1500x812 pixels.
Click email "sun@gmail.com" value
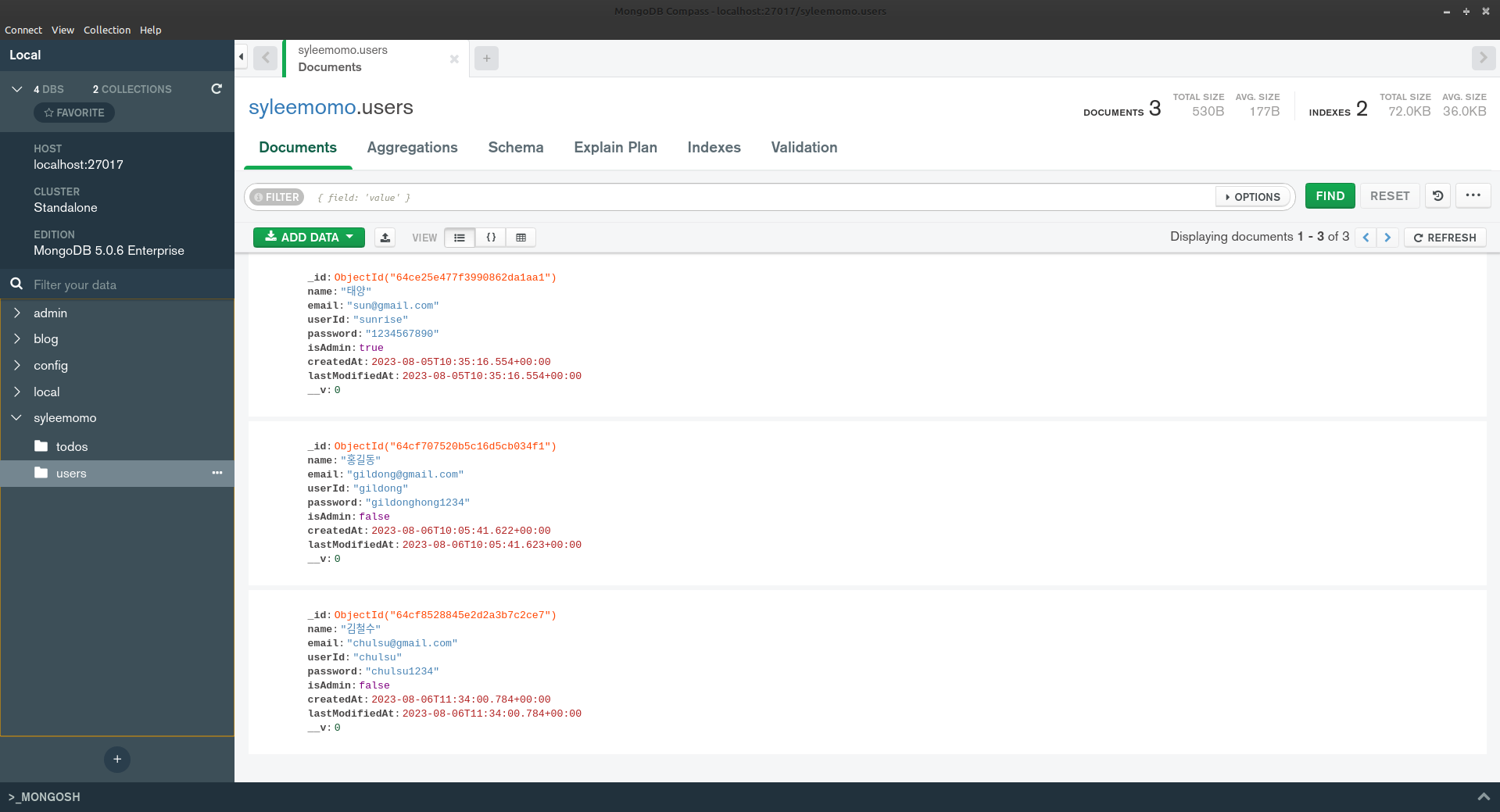(392, 306)
